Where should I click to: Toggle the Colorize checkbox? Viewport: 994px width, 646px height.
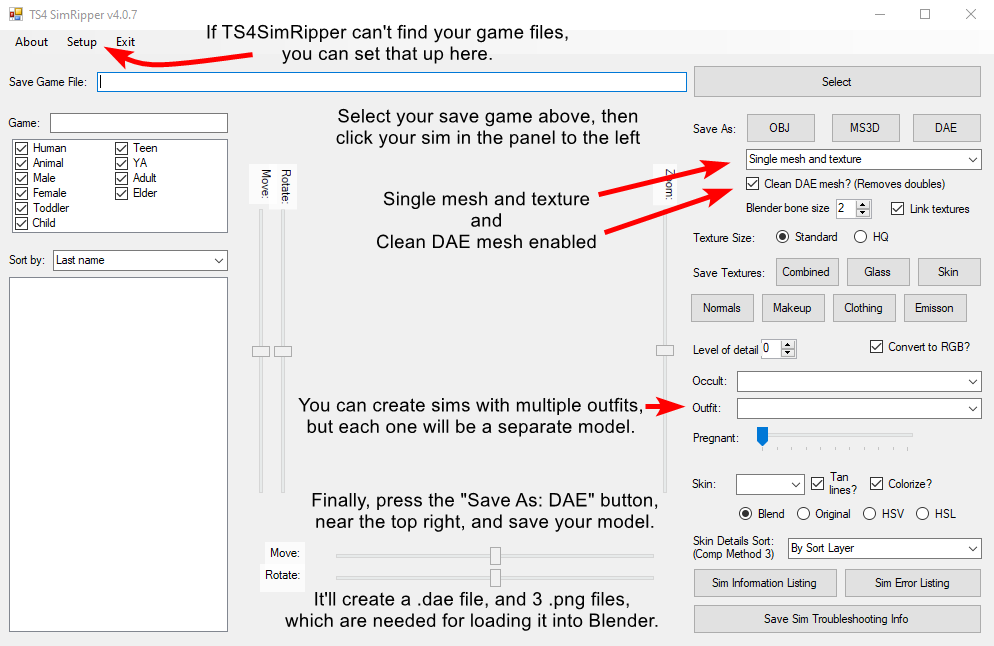[876, 484]
